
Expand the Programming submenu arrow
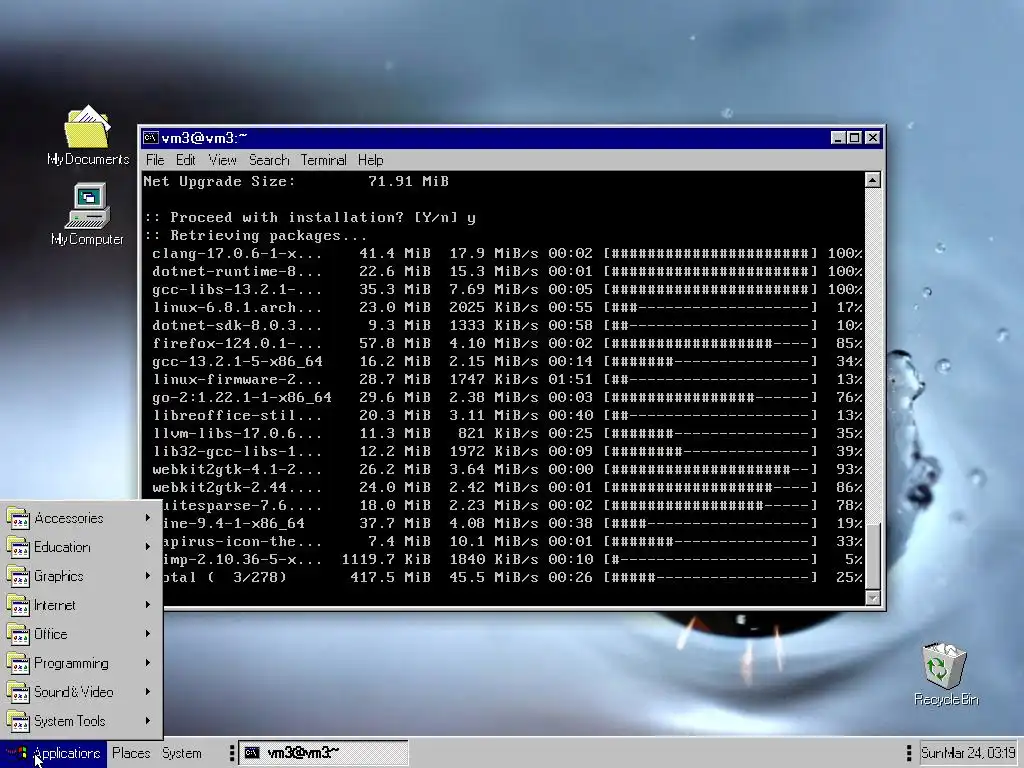pos(148,663)
